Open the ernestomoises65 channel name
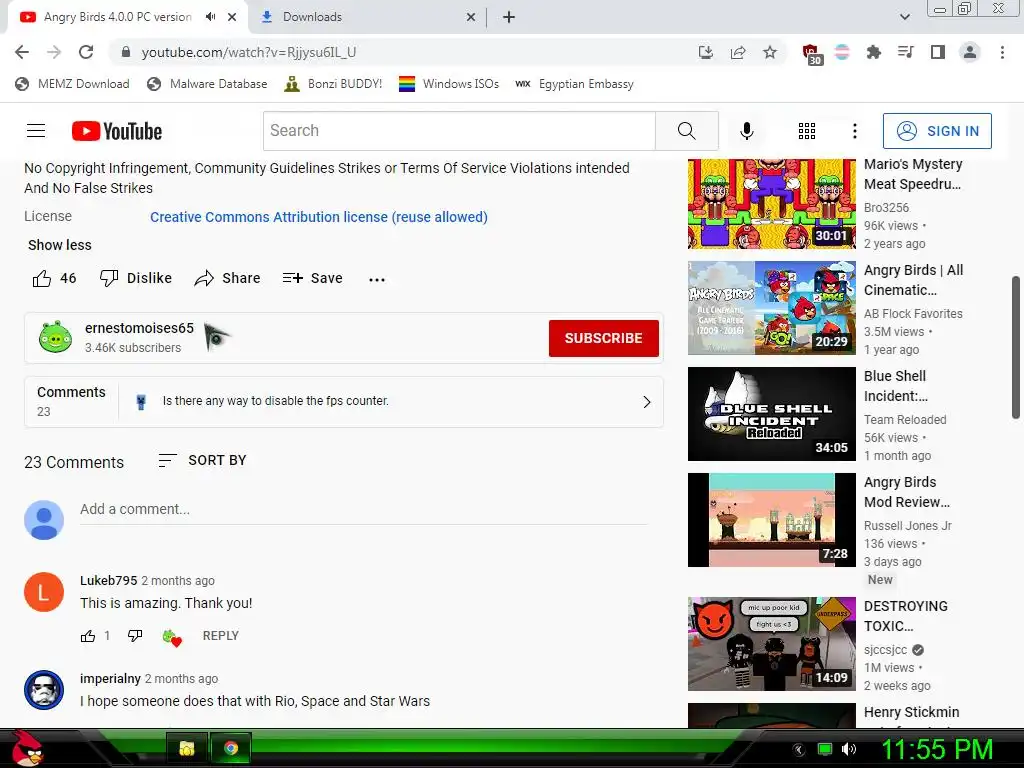Screen dimensions: 1024x768 click(x=139, y=328)
